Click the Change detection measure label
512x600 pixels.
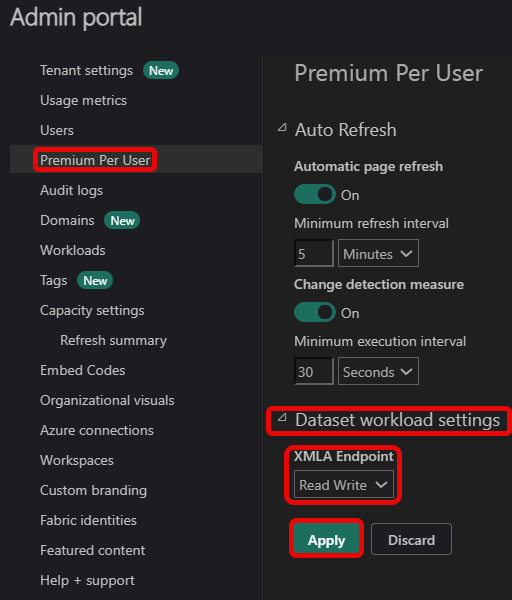point(379,284)
